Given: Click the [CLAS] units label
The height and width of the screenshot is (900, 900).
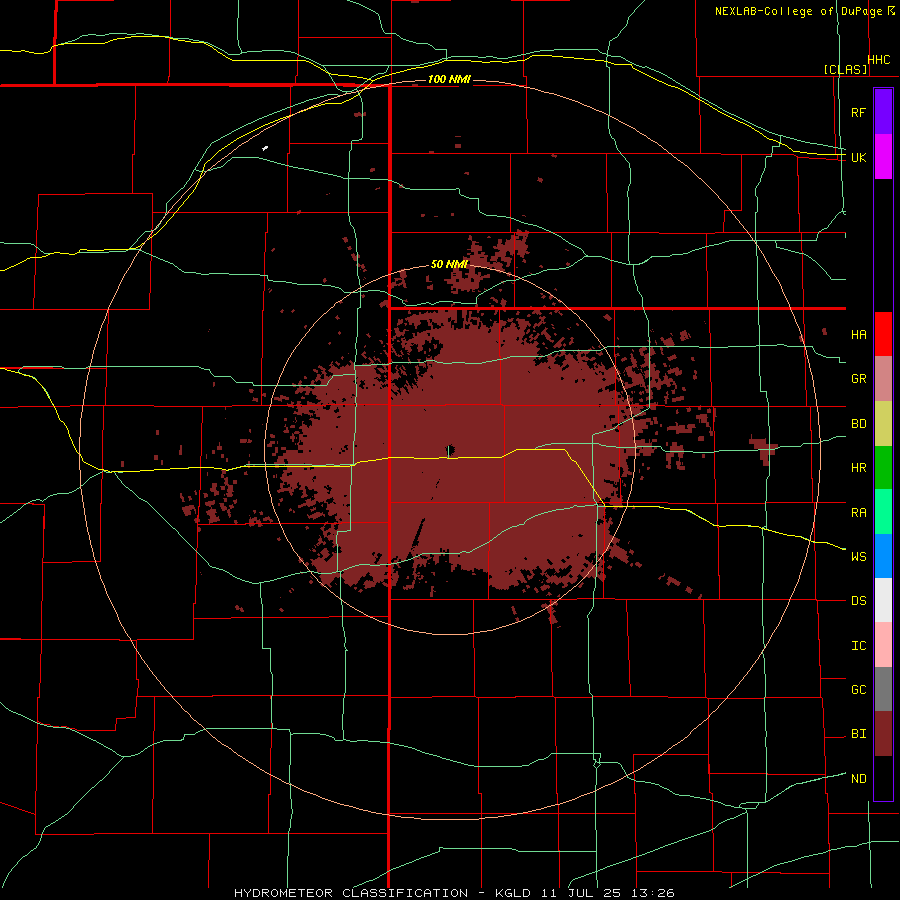Looking at the screenshot, I should coord(845,69).
